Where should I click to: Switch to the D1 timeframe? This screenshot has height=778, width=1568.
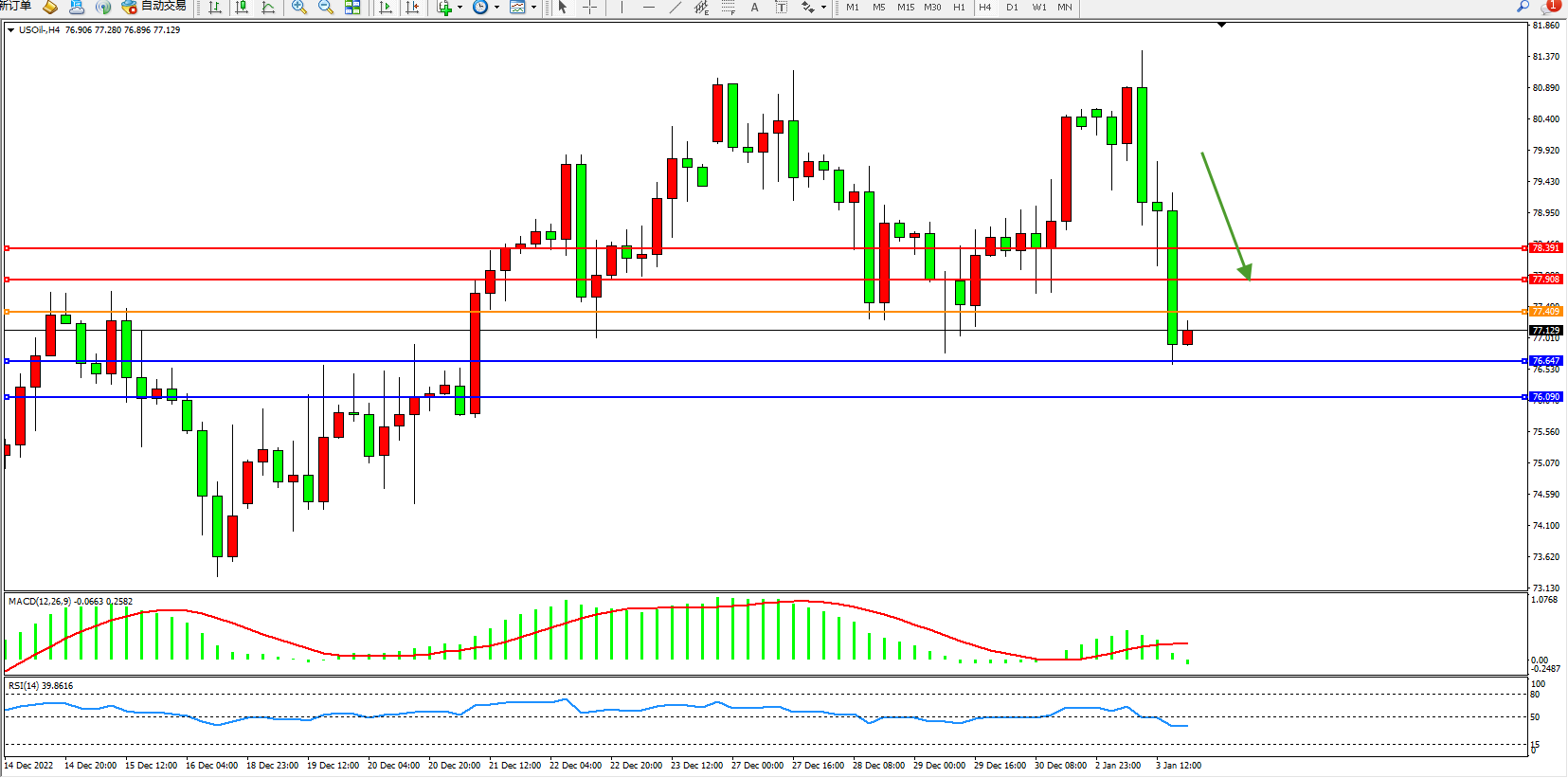1012,8
